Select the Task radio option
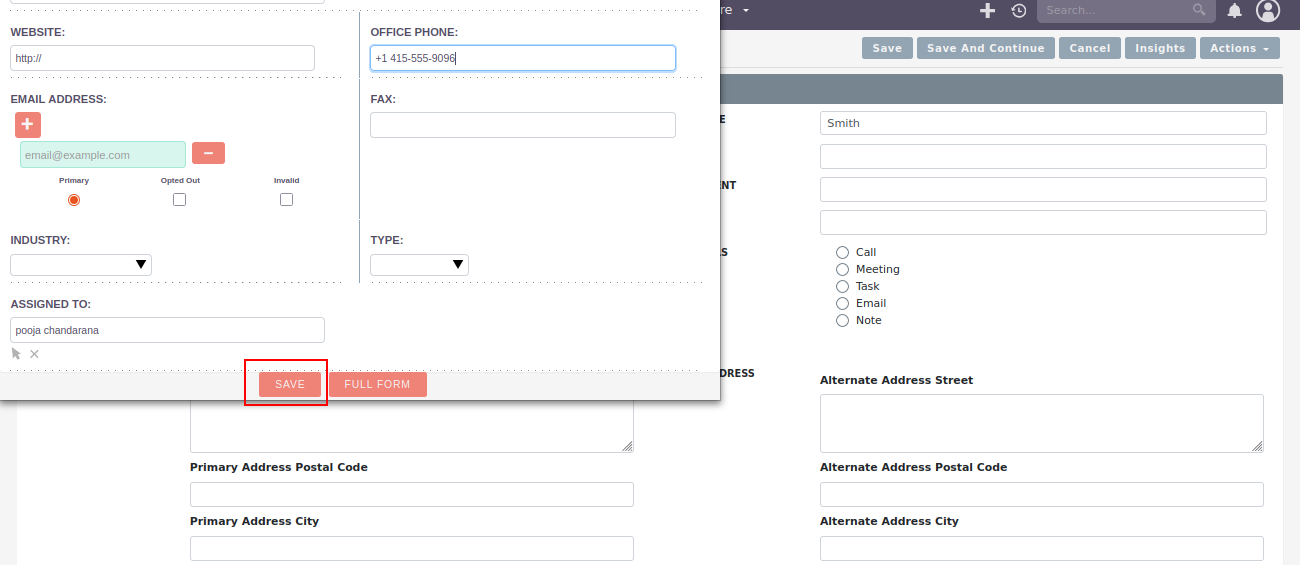Viewport: 1300px width, 565px height. coord(842,287)
